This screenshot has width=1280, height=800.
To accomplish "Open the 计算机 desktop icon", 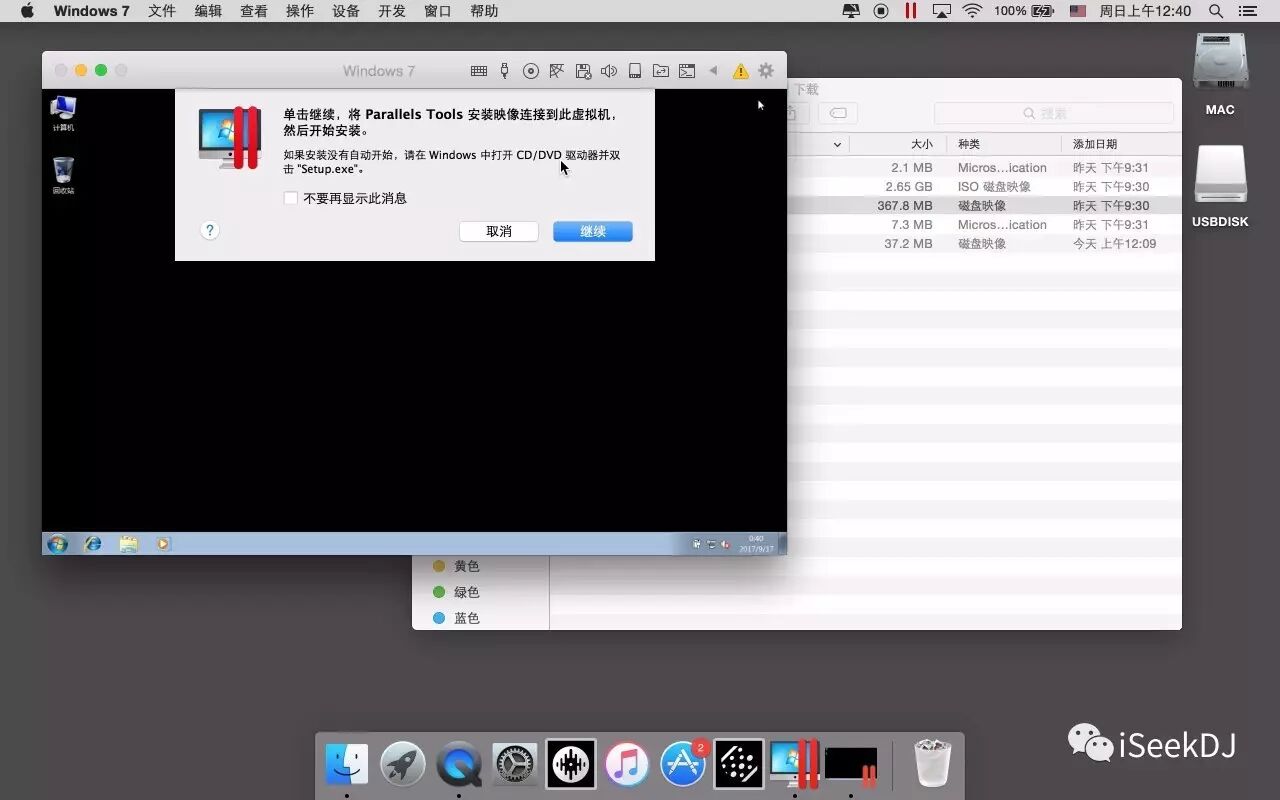I will (x=63, y=113).
